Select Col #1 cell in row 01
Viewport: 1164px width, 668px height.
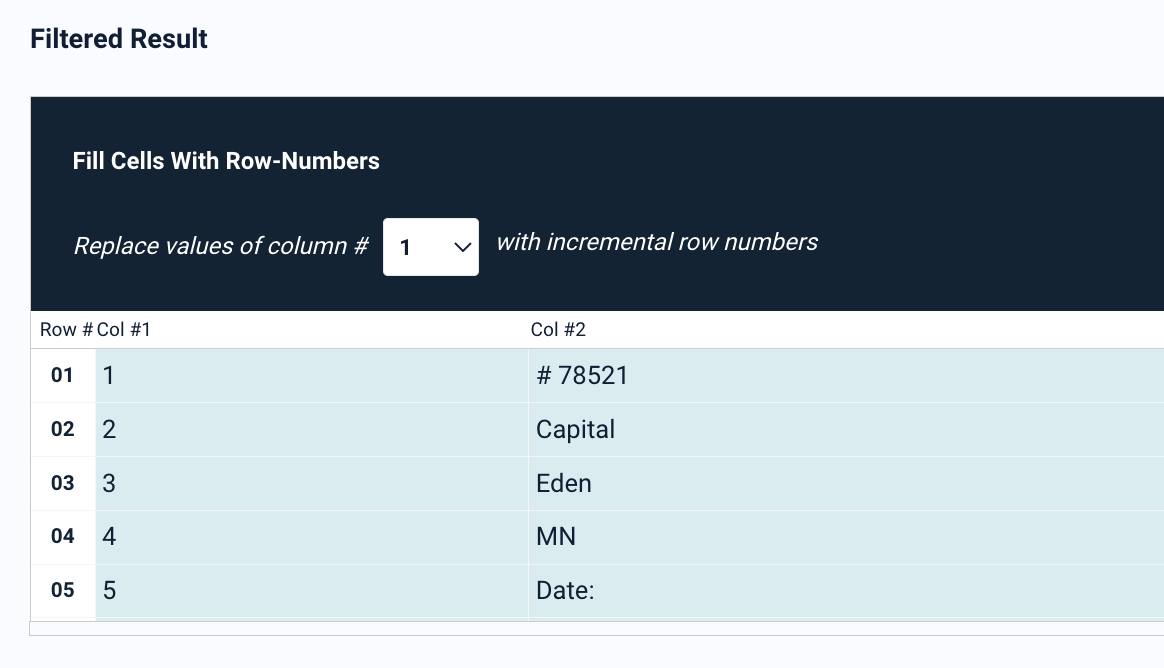[x=311, y=376]
